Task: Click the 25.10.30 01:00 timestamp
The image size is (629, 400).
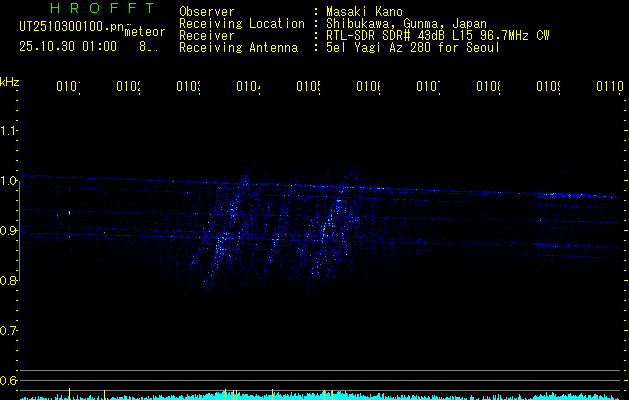Action: (x=67, y=46)
